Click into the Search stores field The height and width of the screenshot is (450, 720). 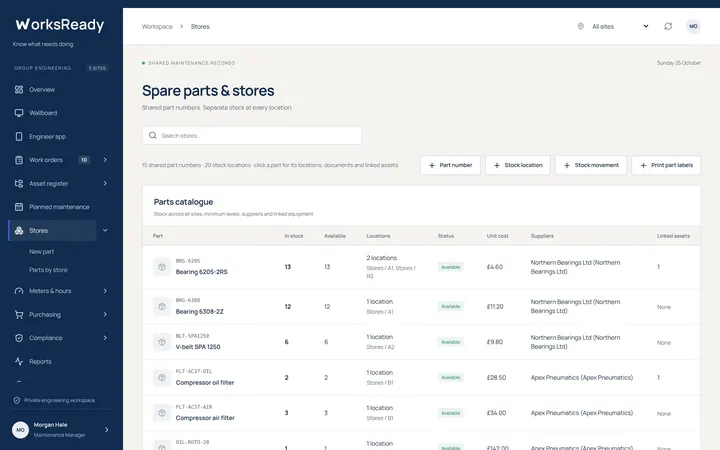[252, 135]
